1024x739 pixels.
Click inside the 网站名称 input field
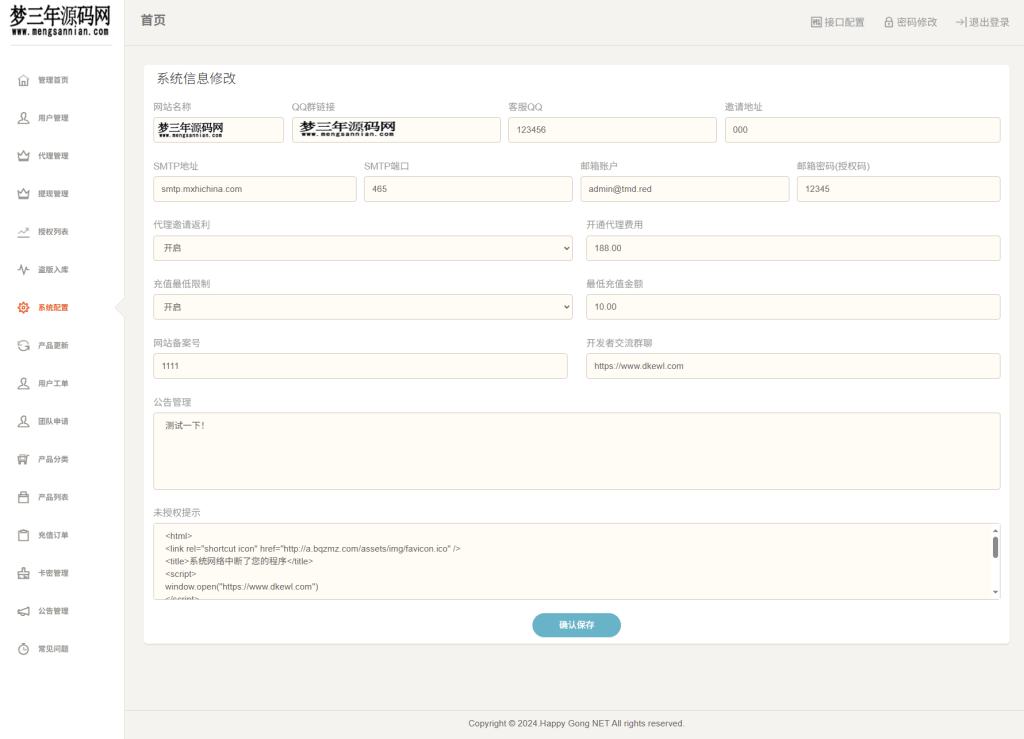(218, 129)
